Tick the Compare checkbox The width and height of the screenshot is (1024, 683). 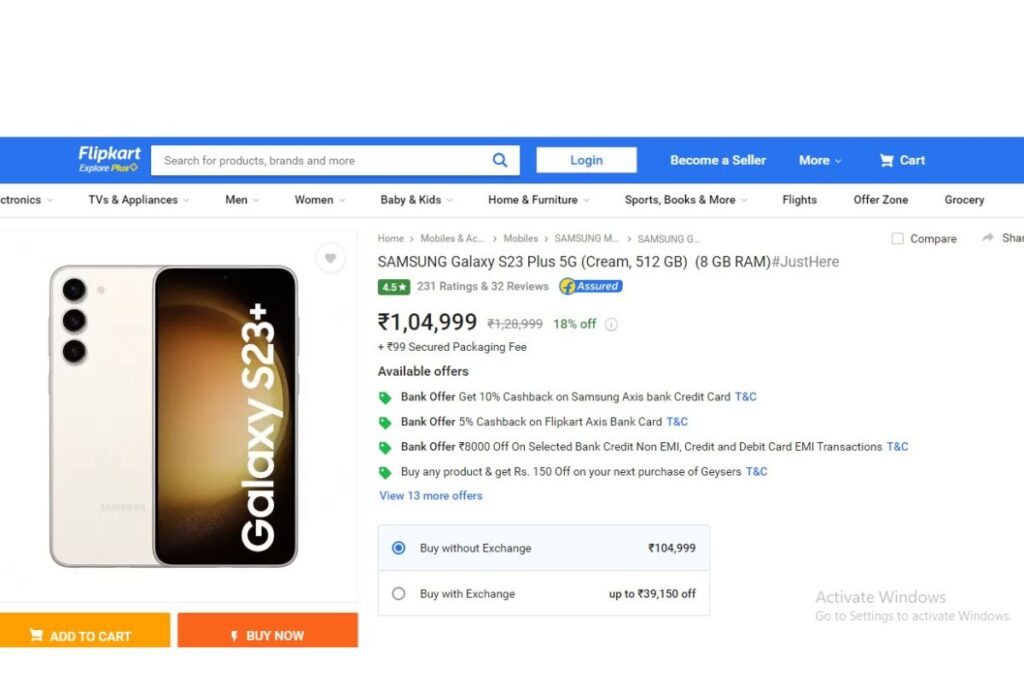(x=897, y=239)
